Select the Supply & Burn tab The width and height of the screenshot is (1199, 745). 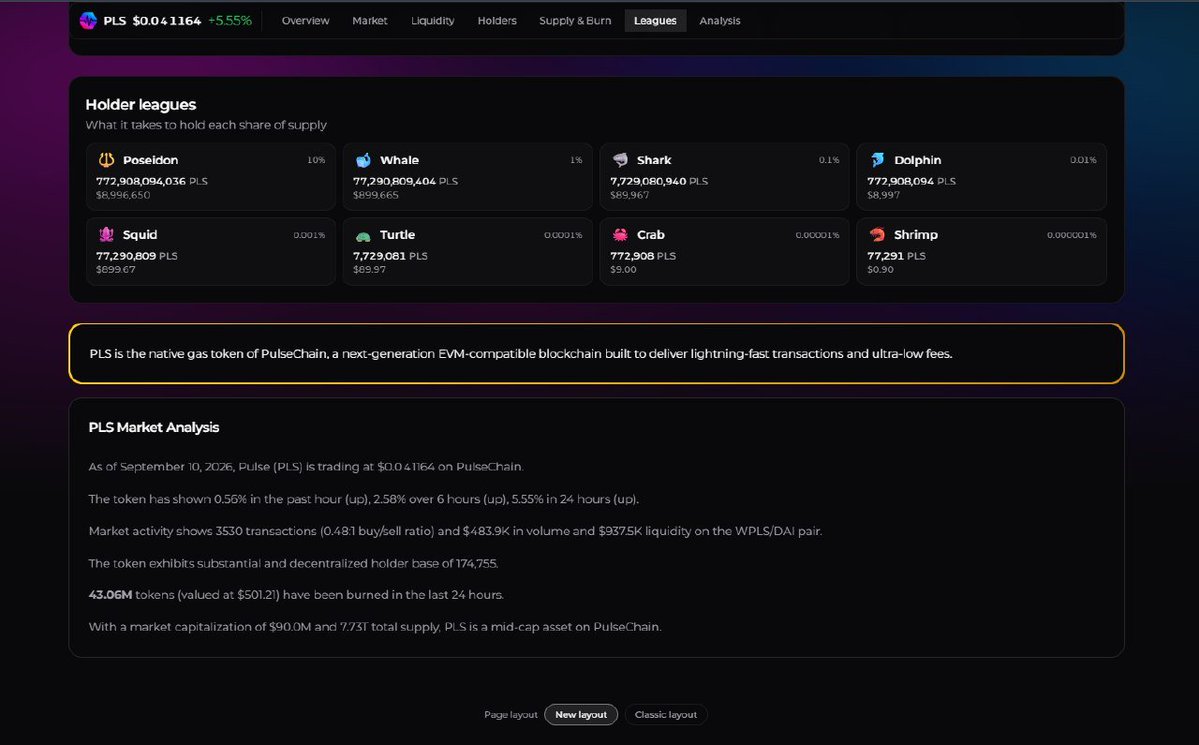(575, 21)
